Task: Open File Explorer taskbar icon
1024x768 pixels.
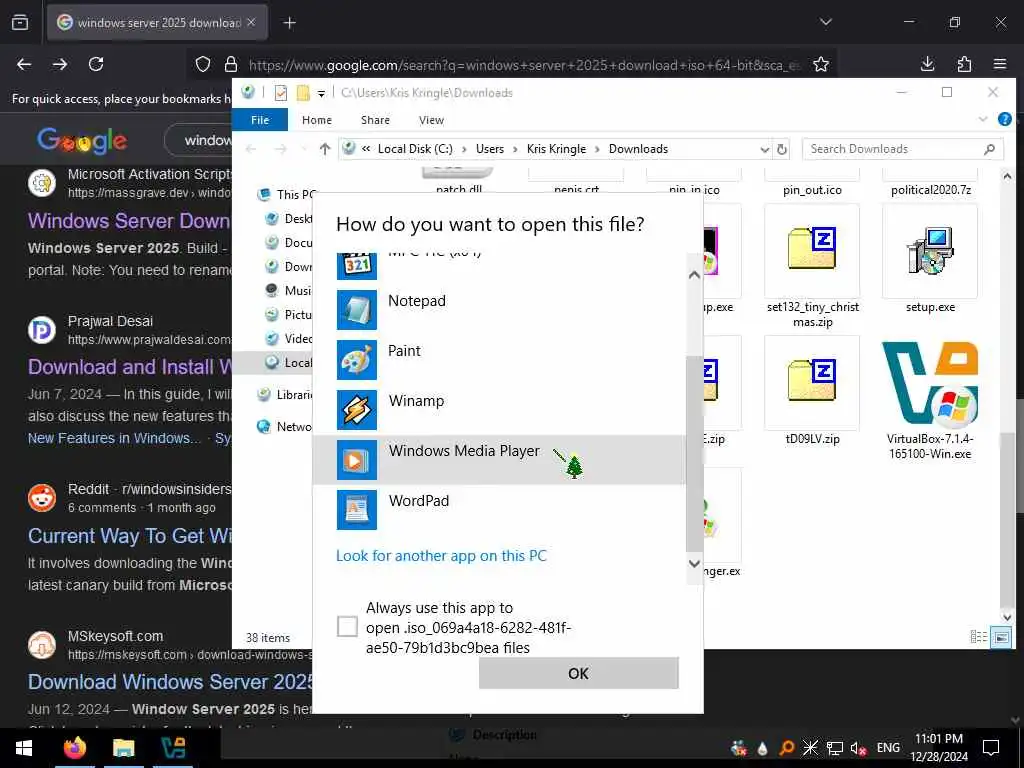Action: coord(123,748)
